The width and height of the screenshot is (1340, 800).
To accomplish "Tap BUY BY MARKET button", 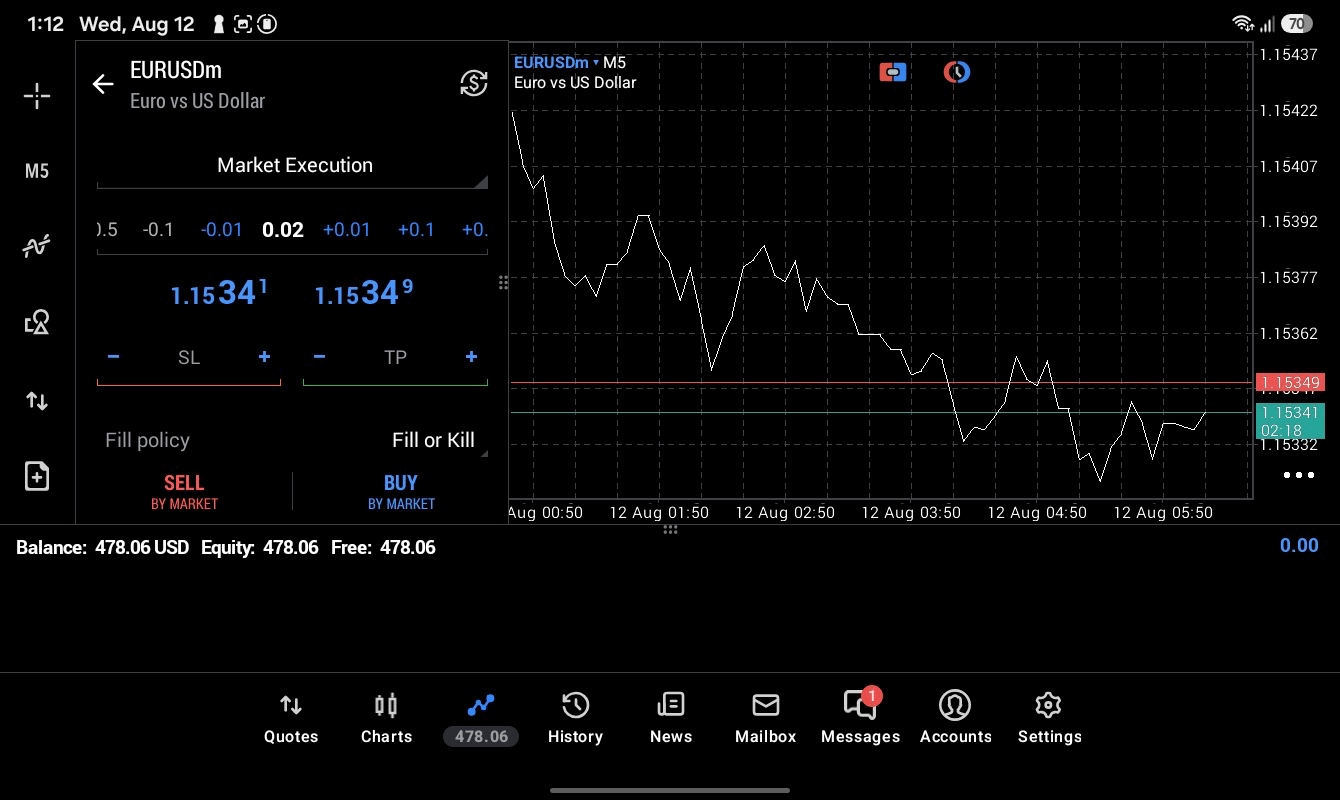I will pos(401,492).
